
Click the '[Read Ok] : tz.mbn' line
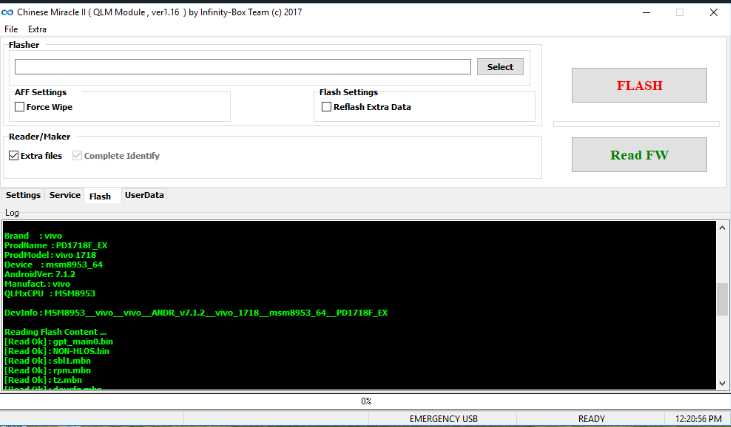point(43,380)
